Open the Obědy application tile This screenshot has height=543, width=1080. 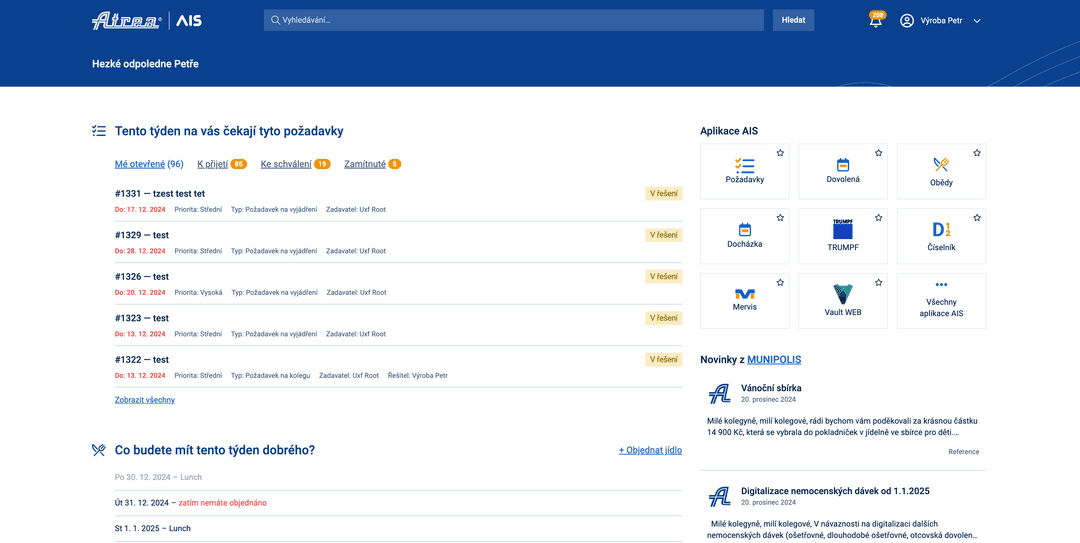942,172
